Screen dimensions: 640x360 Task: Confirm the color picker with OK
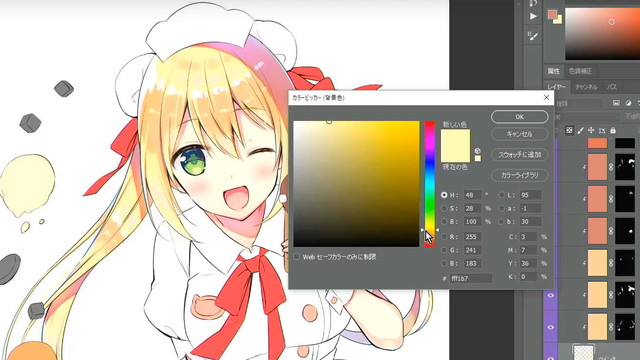click(519, 117)
